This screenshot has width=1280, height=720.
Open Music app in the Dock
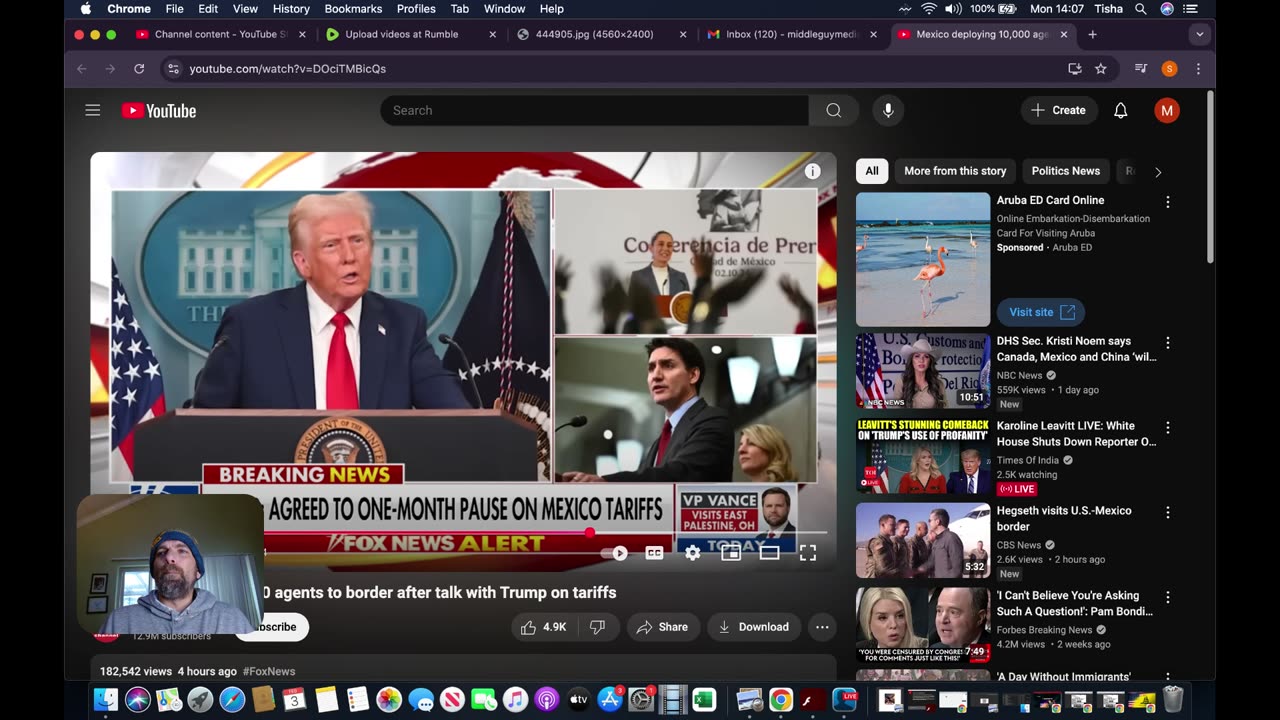click(x=515, y=699)
